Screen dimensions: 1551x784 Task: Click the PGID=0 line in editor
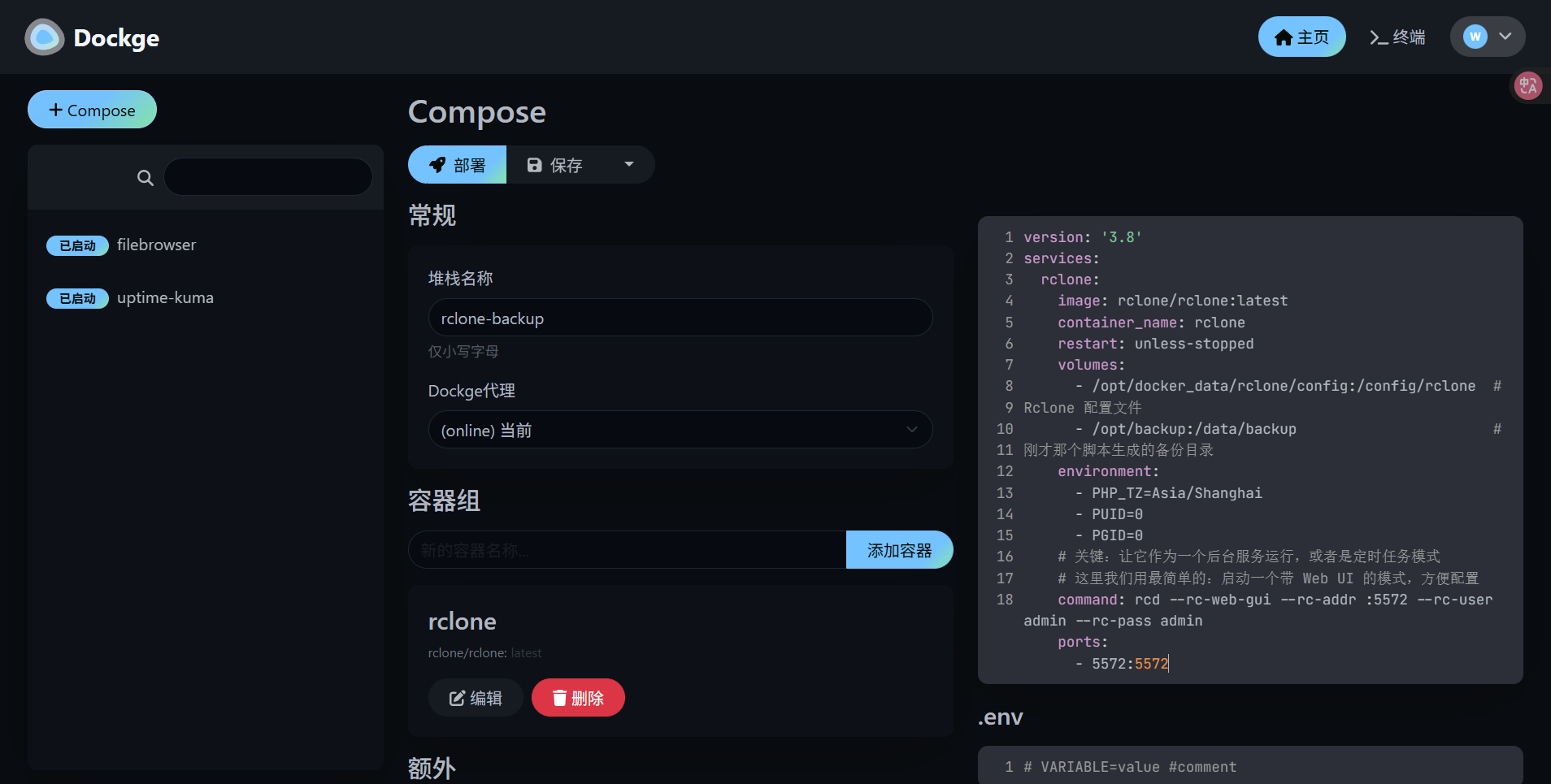1109,535
